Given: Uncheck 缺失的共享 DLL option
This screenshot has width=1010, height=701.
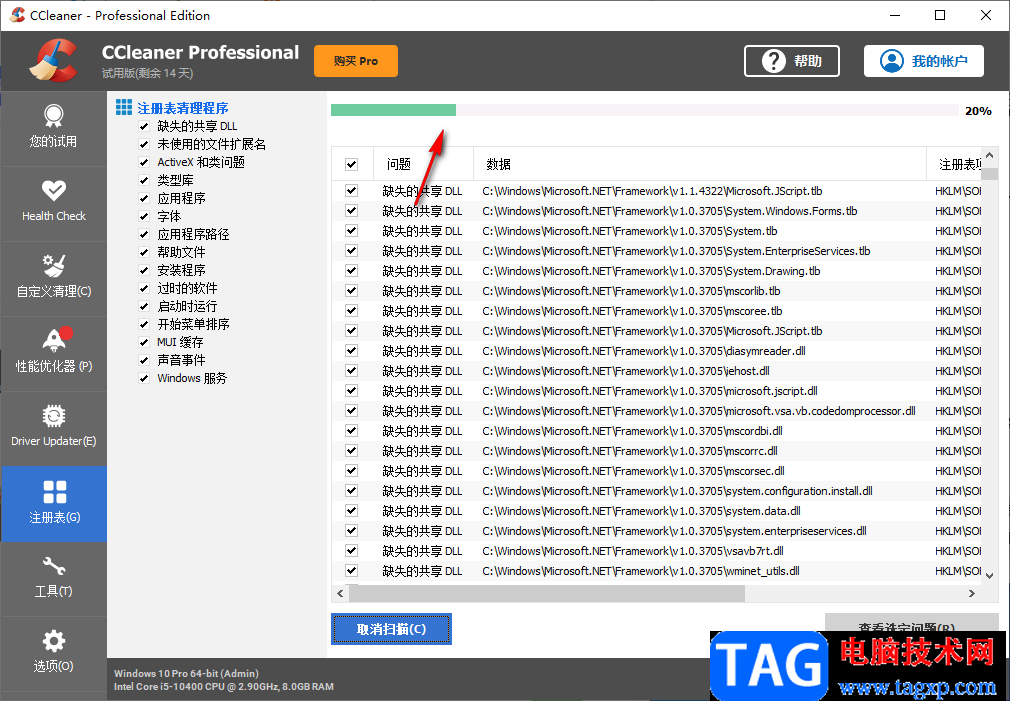Looking at the screenshot, I should pos(145,126).
